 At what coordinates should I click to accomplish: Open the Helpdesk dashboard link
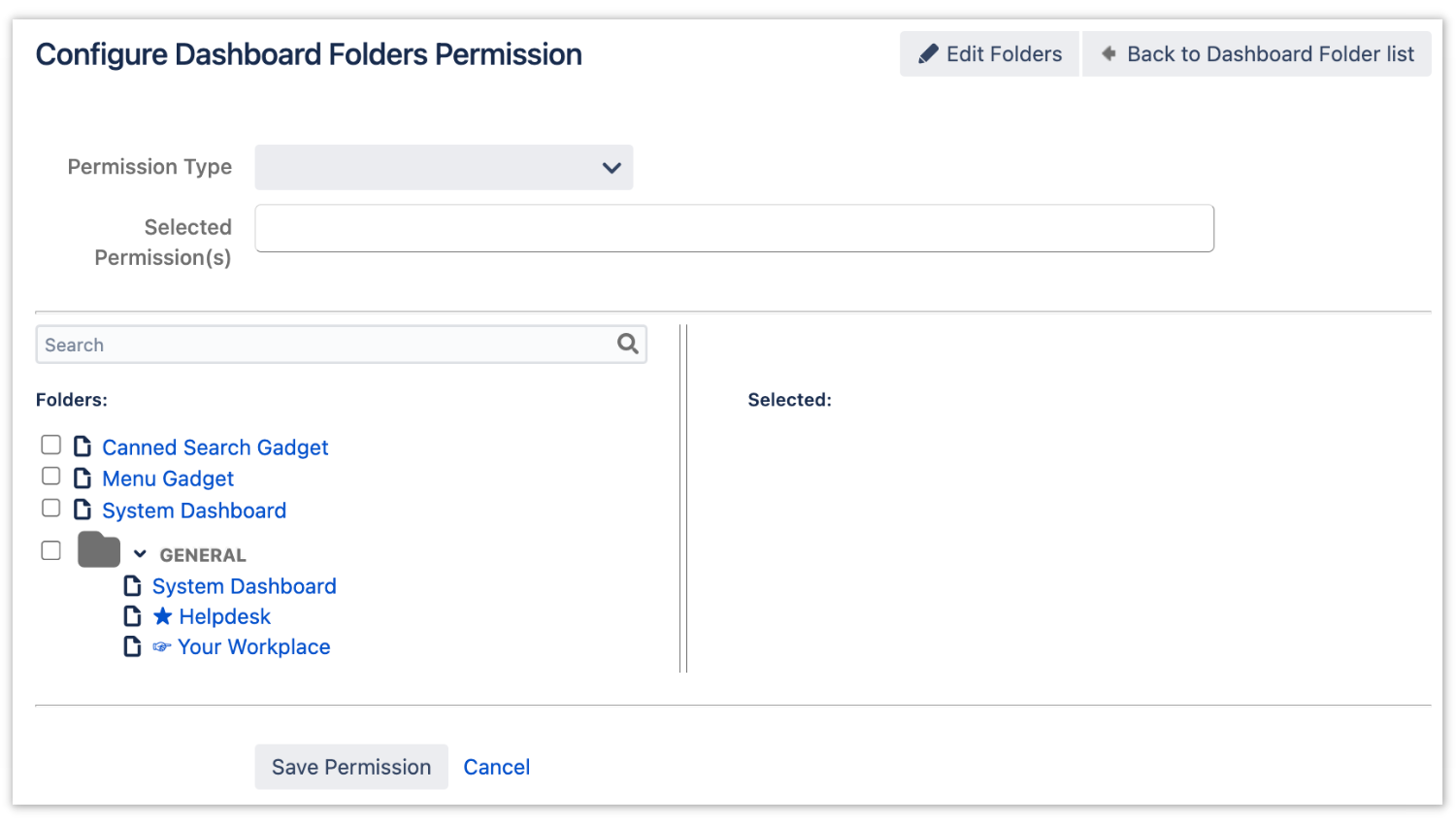pos(224,616)
